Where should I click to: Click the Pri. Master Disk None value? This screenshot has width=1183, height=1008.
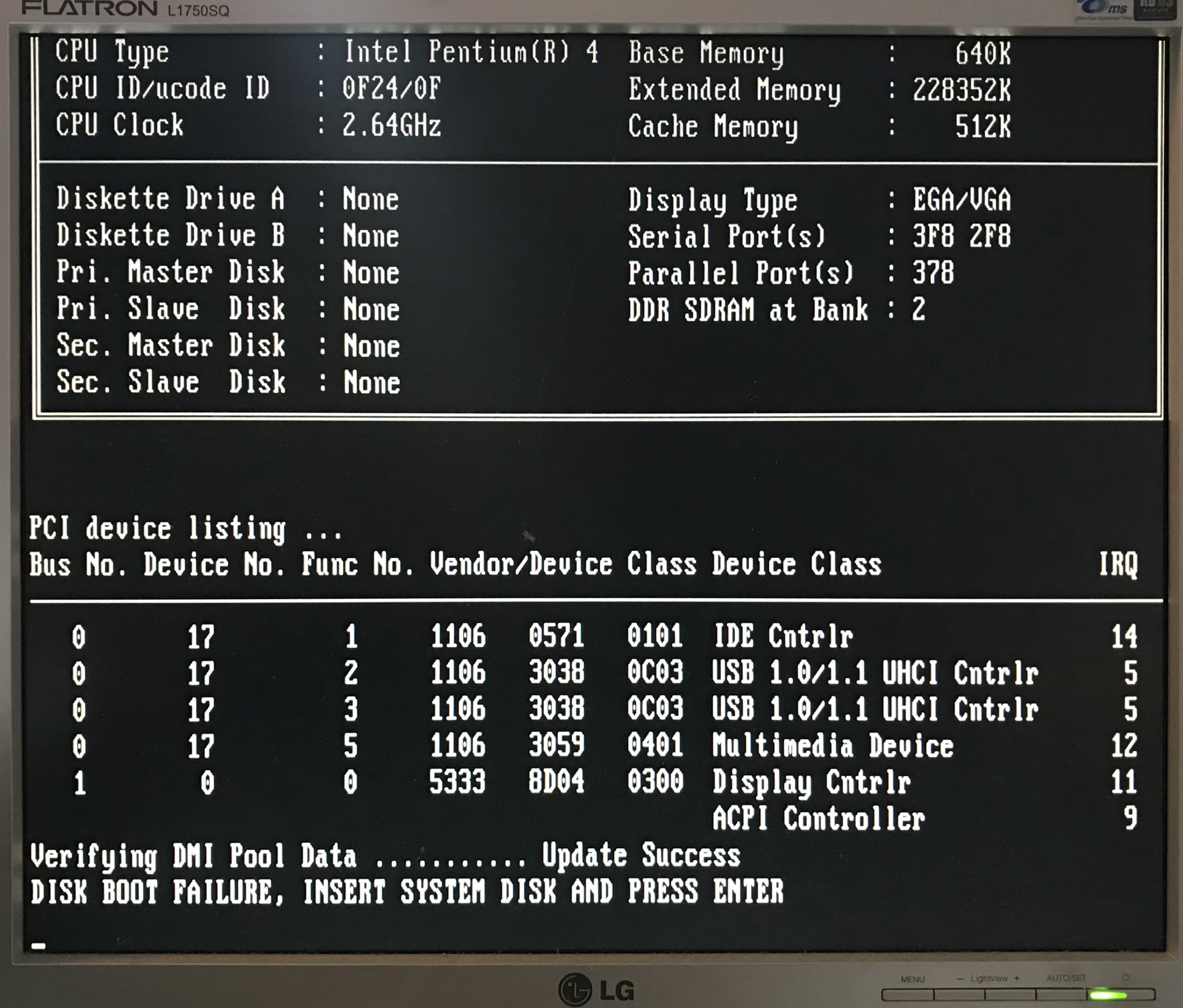[x=371, y=272]
